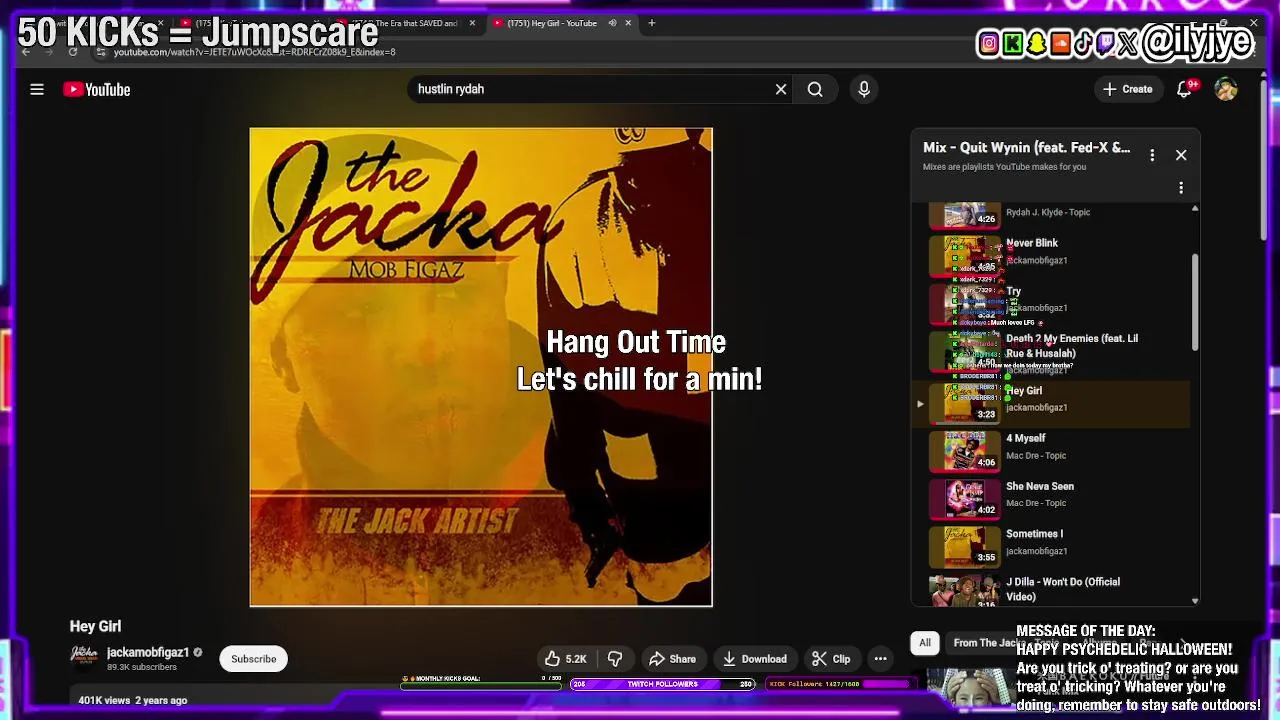Create a clip with the scissors
1280x720 pixels.
[x=831, y=659]
